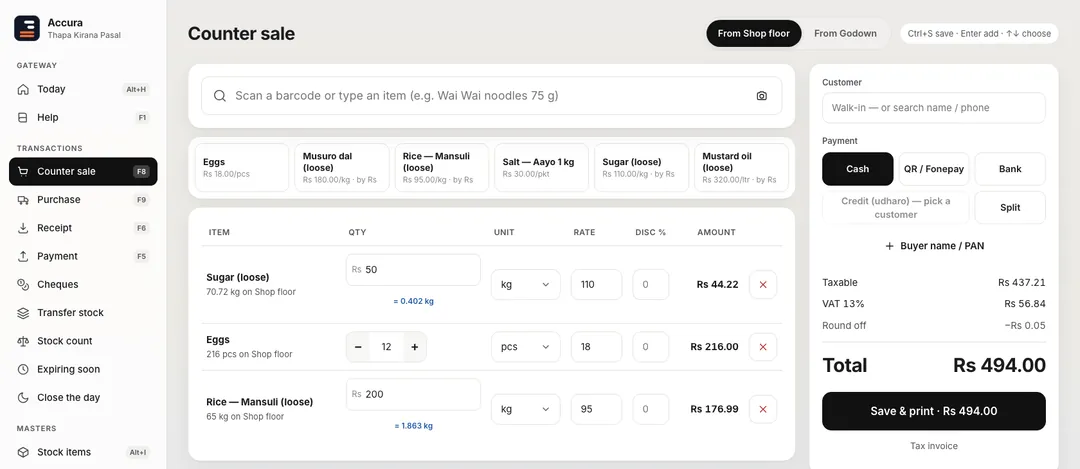Viewport: 1080px width, 469px height.
Task: Open the unit dropdown for Rice — Mansuli
Action: click(526, 409)
